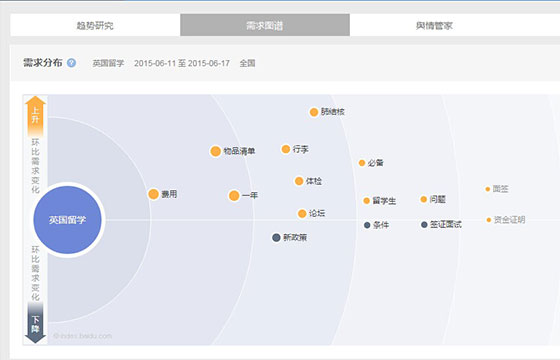The width and height of the screenshot is (560, 360).
Task: Select the gray 条件 keyword dot
Action: (367, 225)
